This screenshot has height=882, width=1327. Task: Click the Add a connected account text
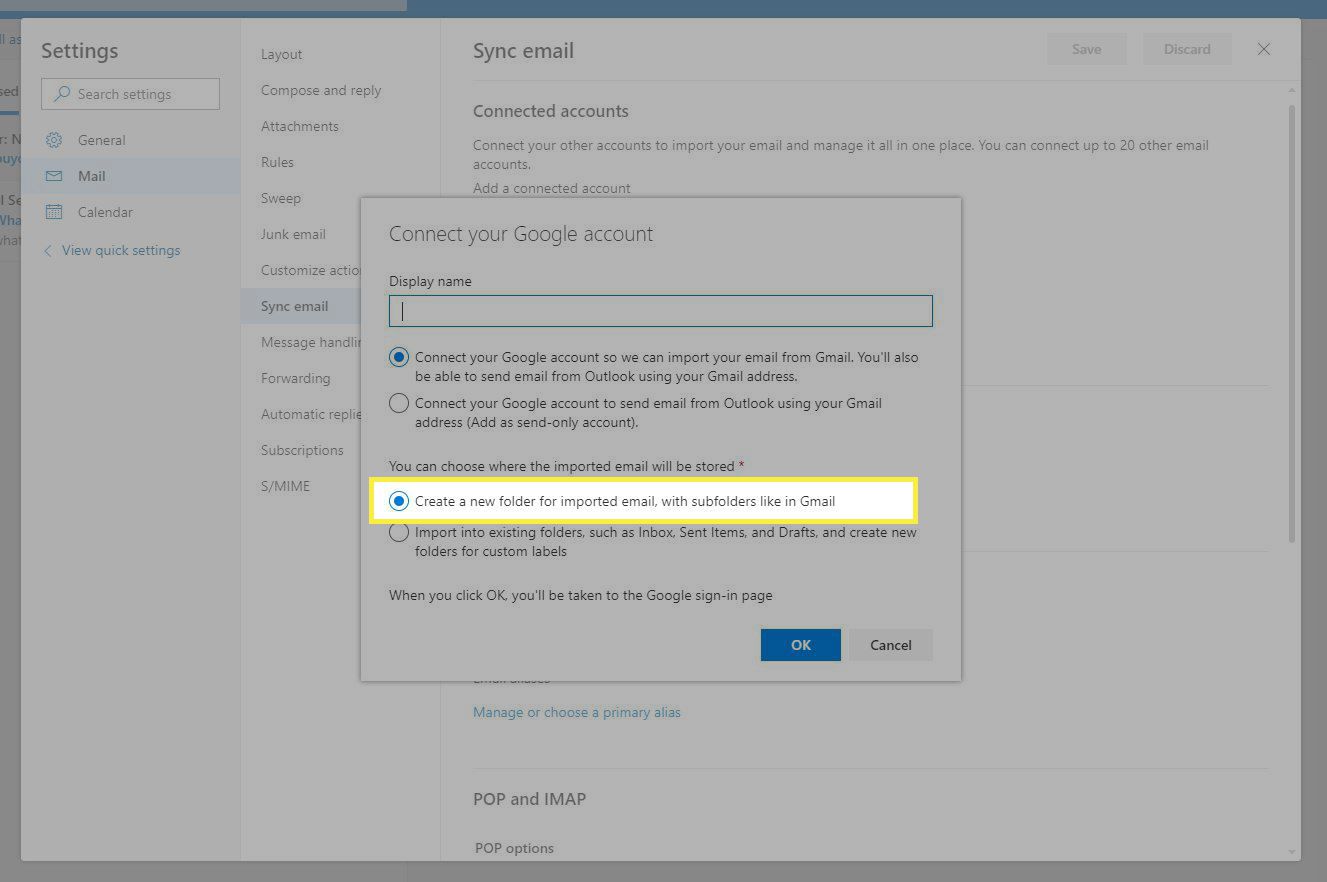click(x=552, y=188)
